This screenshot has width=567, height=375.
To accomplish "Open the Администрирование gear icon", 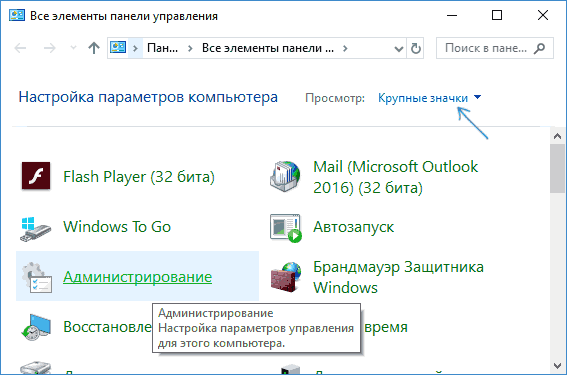I will click(37, 277).
